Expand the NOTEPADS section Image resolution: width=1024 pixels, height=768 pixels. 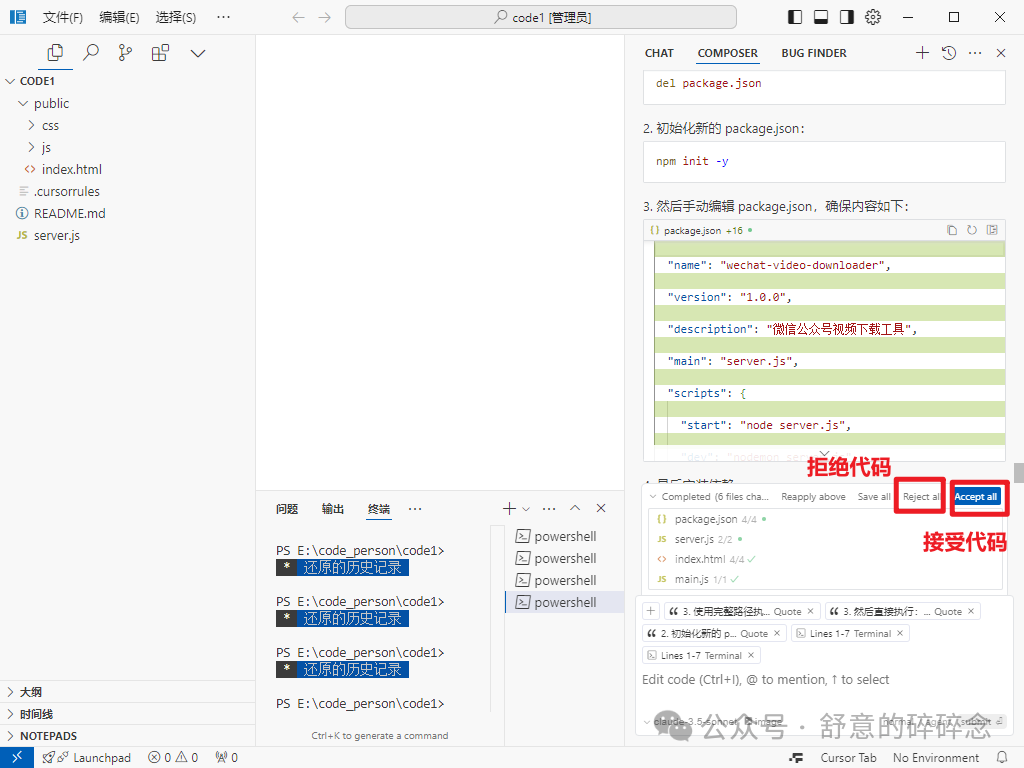tap(127, 736)
